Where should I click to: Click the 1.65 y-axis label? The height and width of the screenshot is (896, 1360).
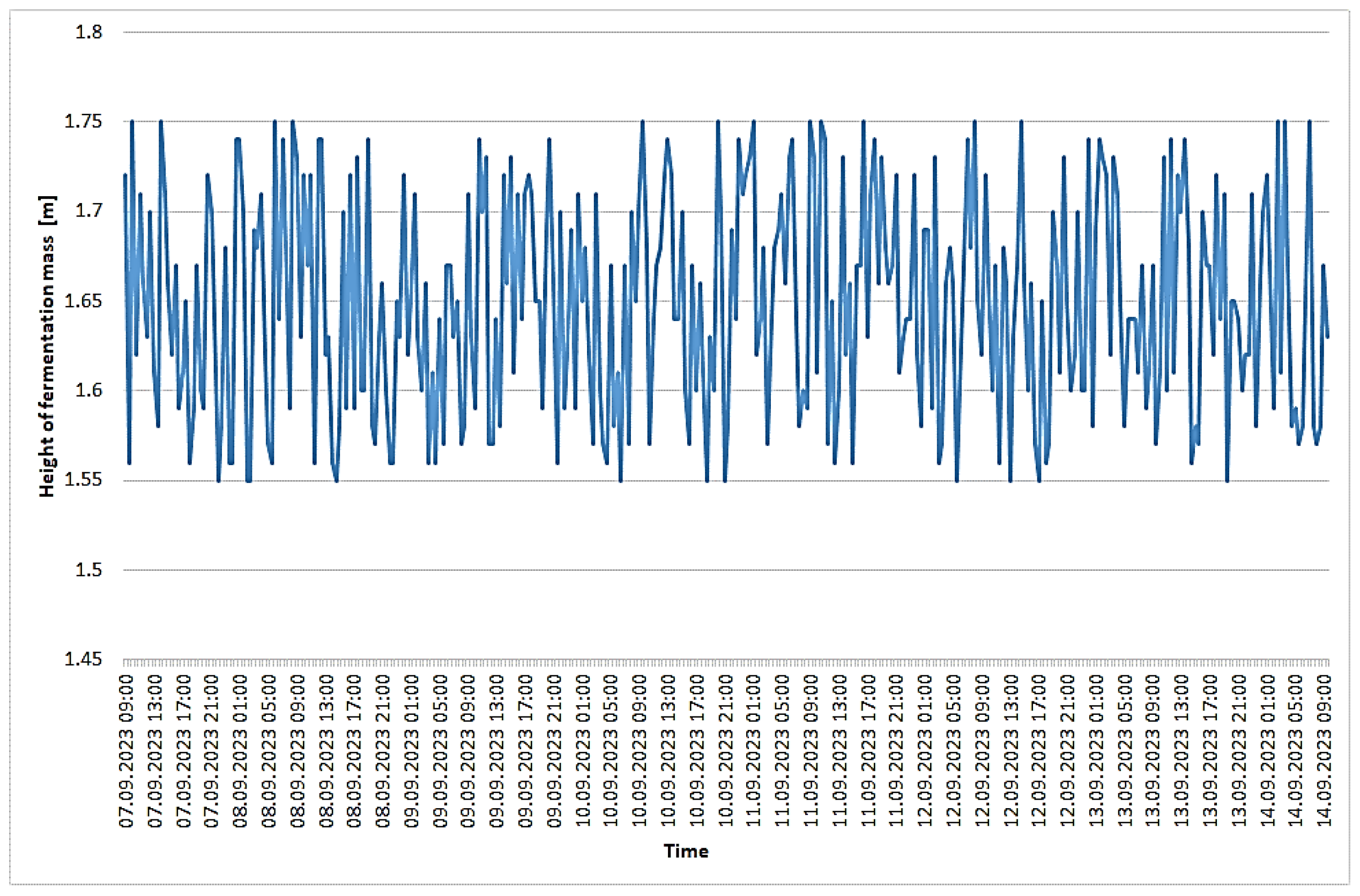[83, 301]
